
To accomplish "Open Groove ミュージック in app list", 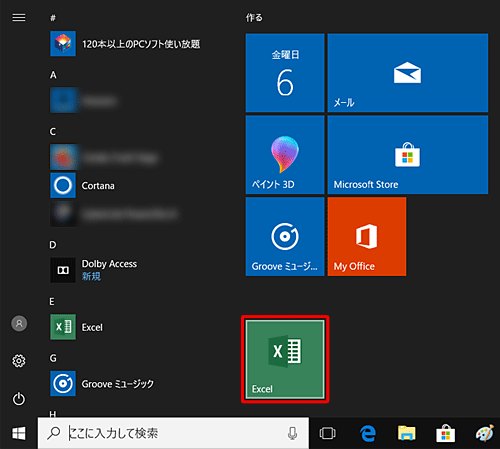I will click(x=102, y=384).
